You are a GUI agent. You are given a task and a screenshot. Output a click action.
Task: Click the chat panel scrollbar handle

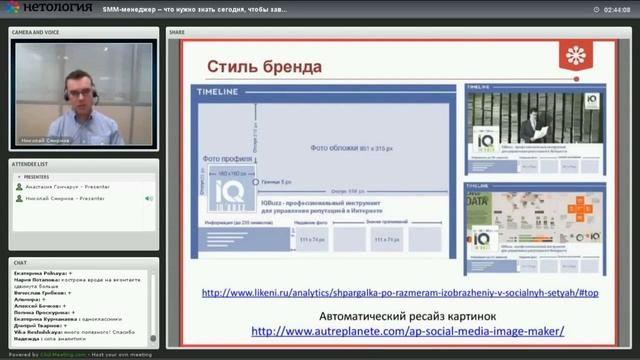click(x=153, y=338)
